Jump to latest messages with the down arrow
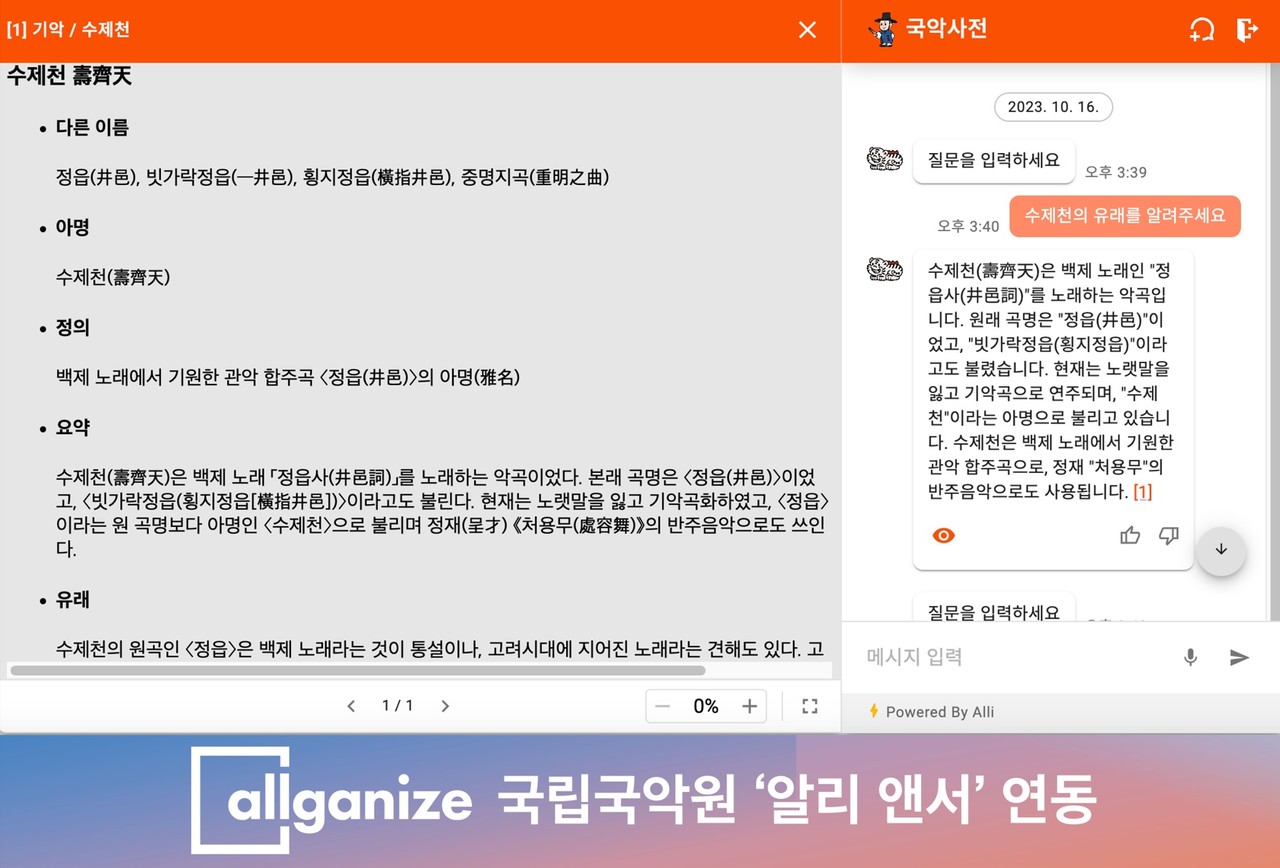The image size is (1280, 868). [x=1221, y=550]
